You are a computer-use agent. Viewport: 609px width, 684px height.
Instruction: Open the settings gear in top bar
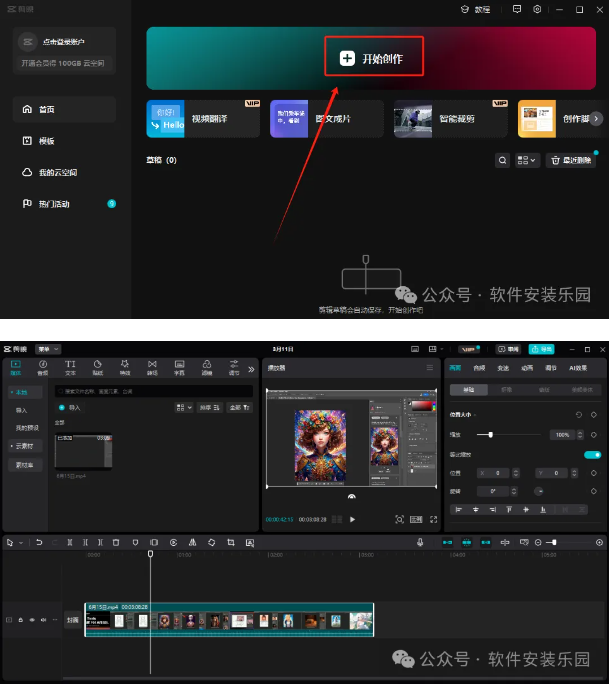point(537,9)
